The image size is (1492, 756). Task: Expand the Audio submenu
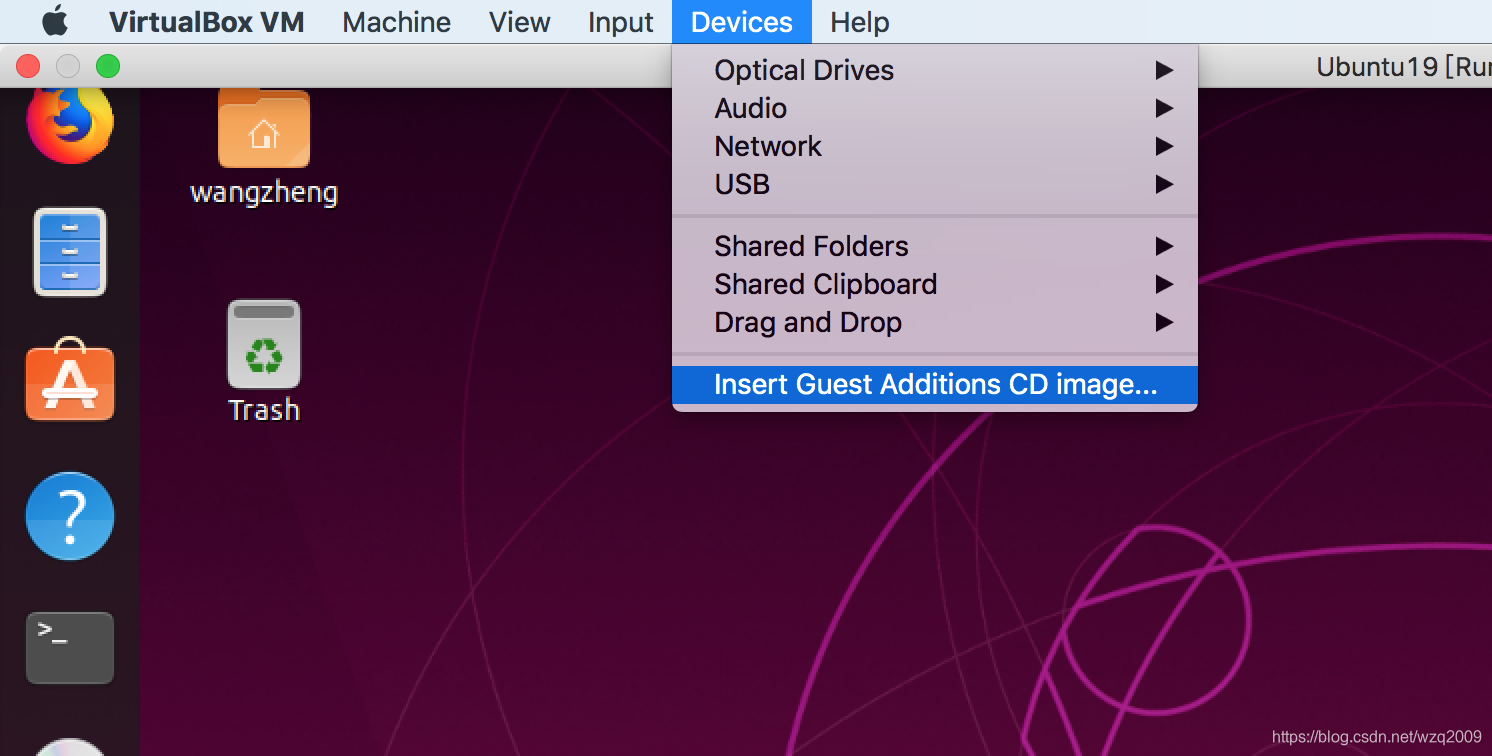coord(935,108)
